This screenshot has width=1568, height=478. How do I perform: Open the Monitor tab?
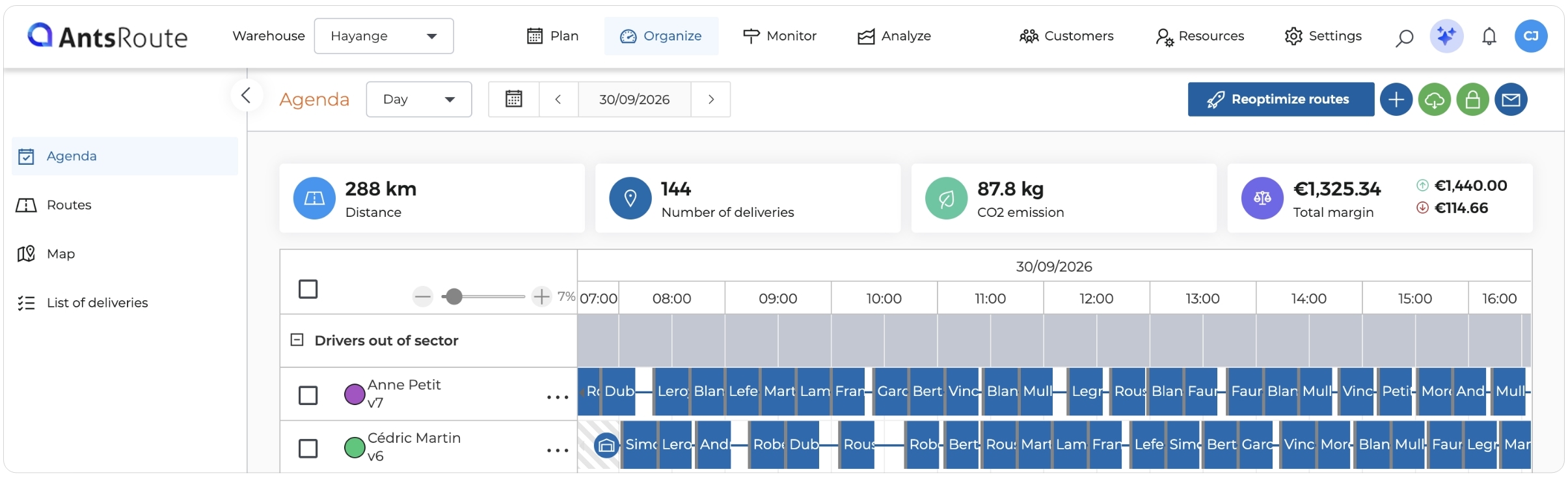pos(779,36)
